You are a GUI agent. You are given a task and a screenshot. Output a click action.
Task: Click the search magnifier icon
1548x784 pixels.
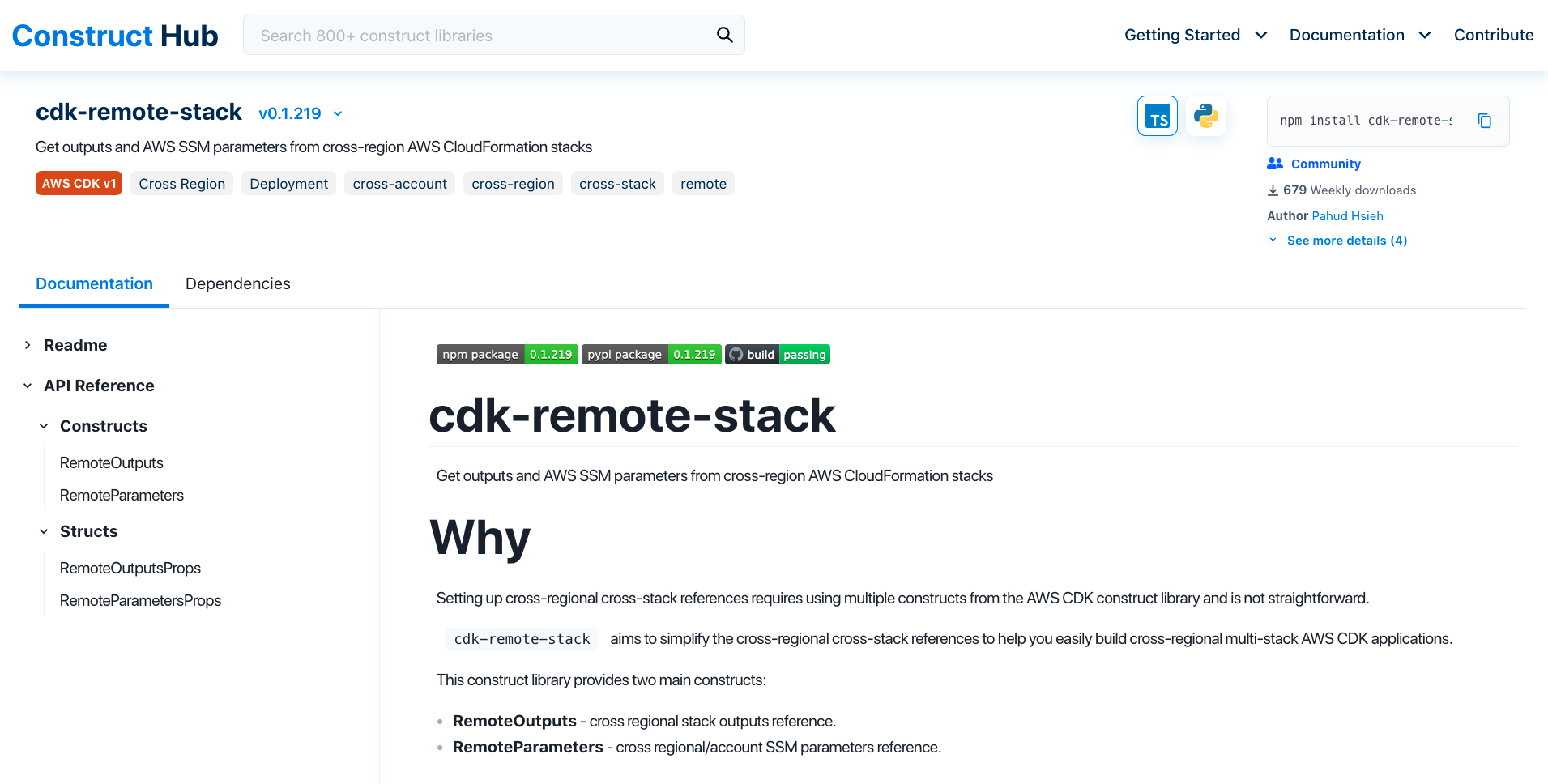click(723, 35)
